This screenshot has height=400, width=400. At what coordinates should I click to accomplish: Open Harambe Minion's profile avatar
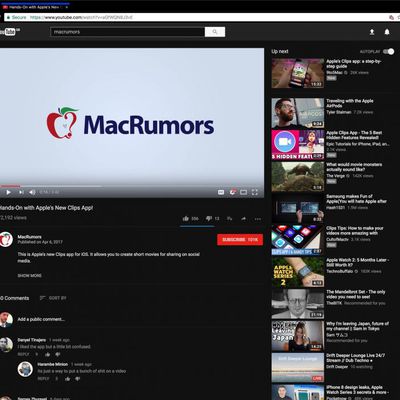(25, 369)
